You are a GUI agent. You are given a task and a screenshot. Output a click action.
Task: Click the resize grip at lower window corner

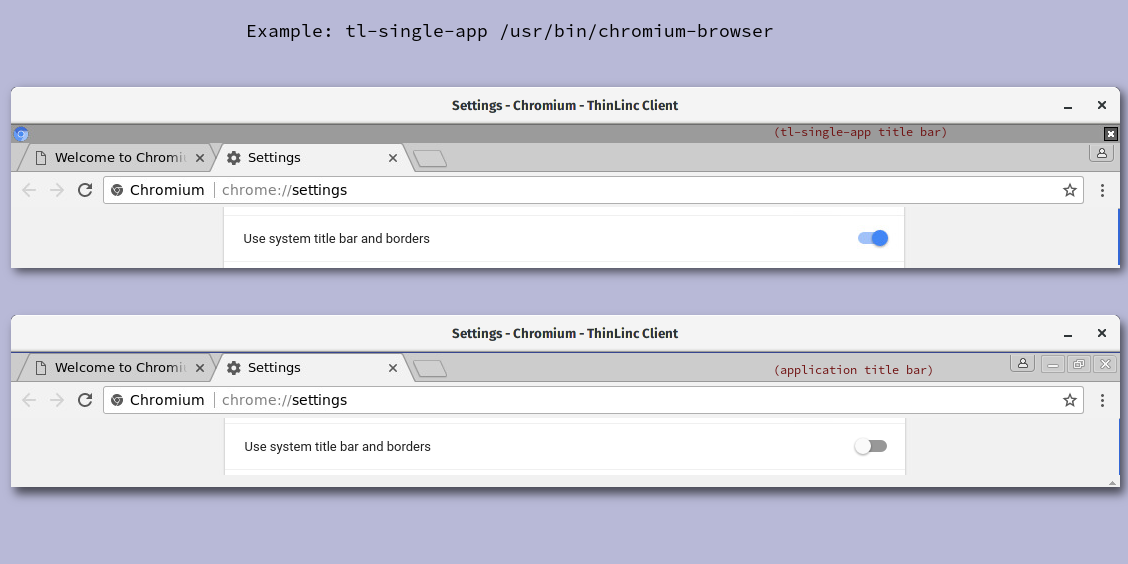1114,483
